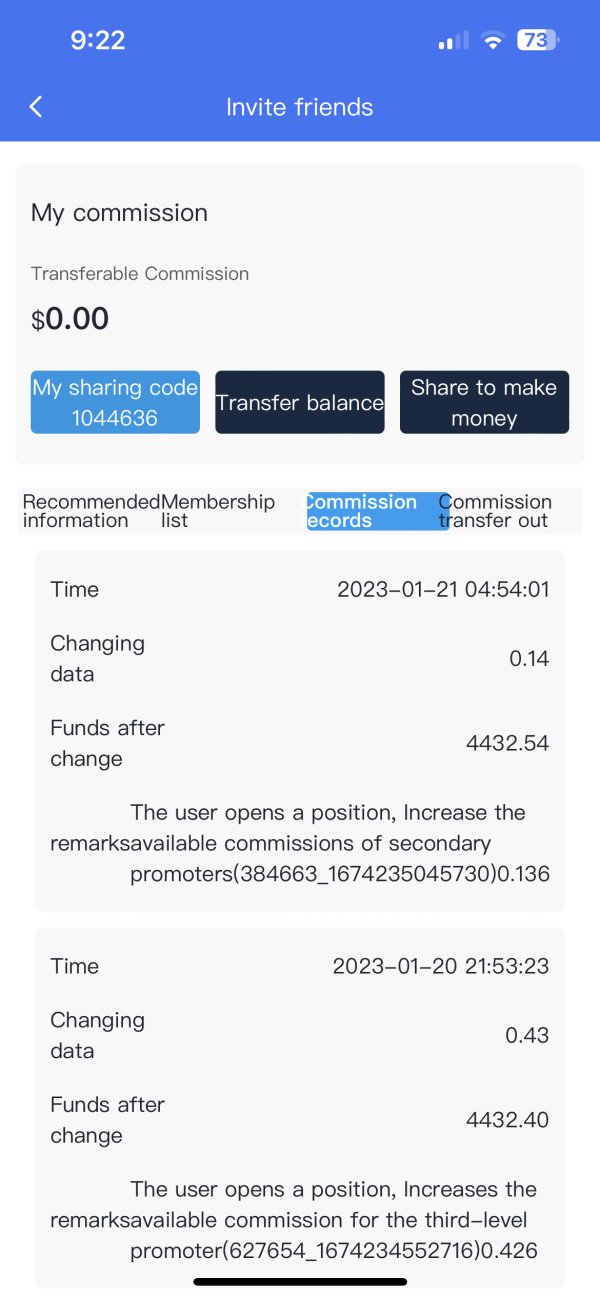This screenshot has height=1298, width=600.
Task: Tap the Invite friends page title
Action: (300, 107)
